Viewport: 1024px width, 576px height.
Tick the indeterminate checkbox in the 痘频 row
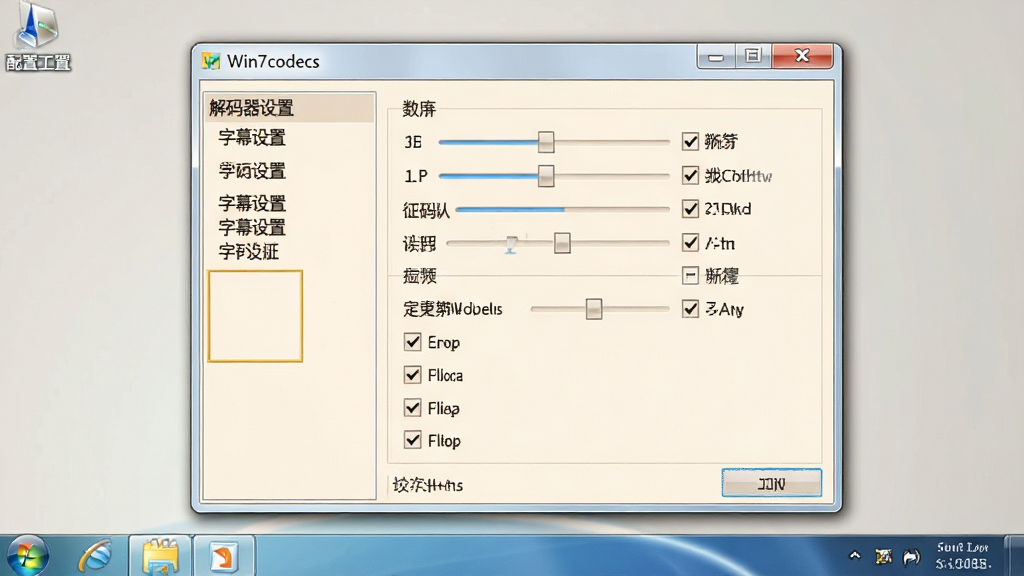[690, 276]
